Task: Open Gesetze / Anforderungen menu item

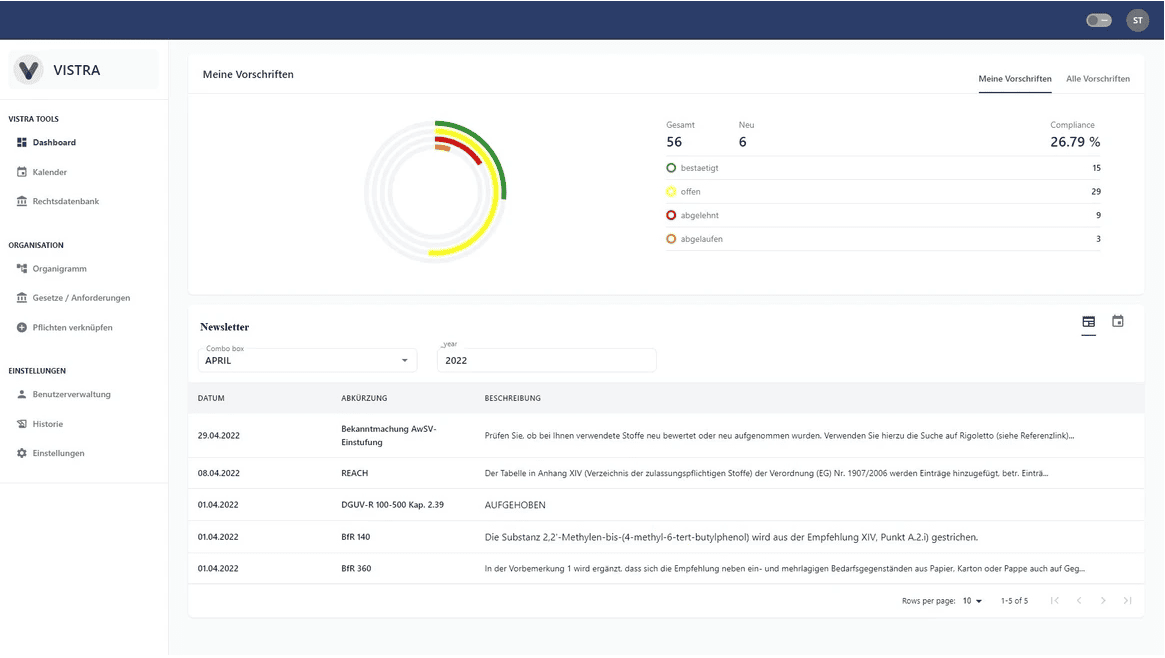Action: click(81, 298)
